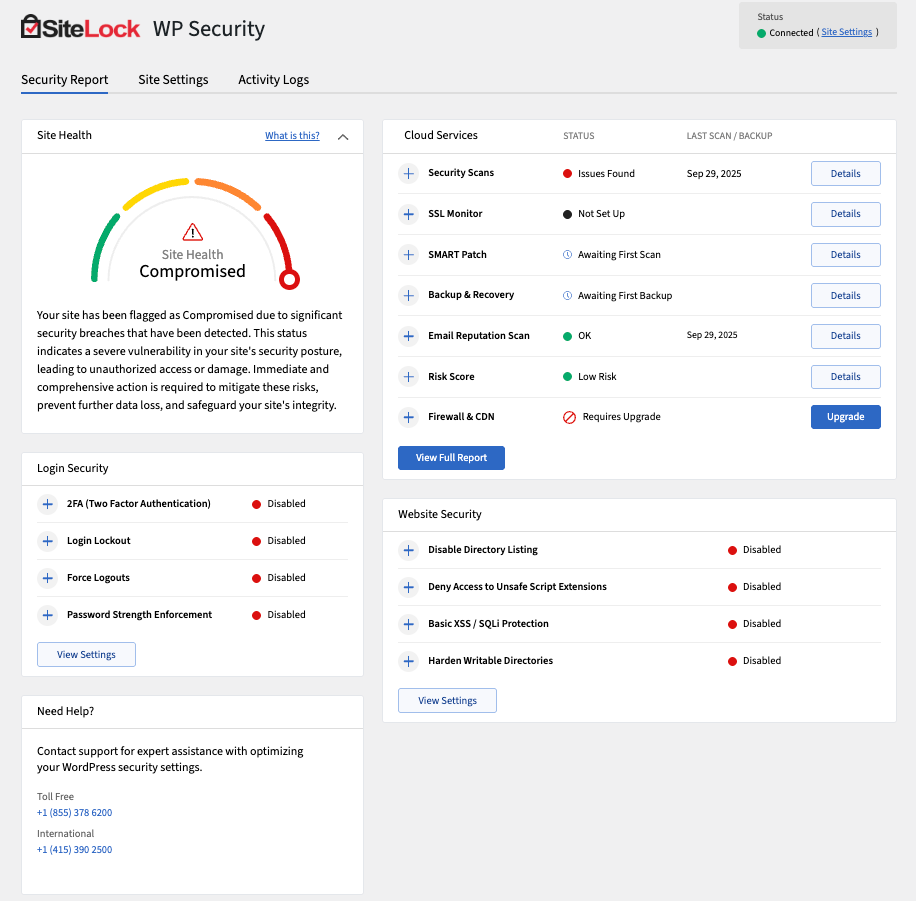916x901 pixels.
Task: Click green Low Risk status dot
Action: [567, 377]
